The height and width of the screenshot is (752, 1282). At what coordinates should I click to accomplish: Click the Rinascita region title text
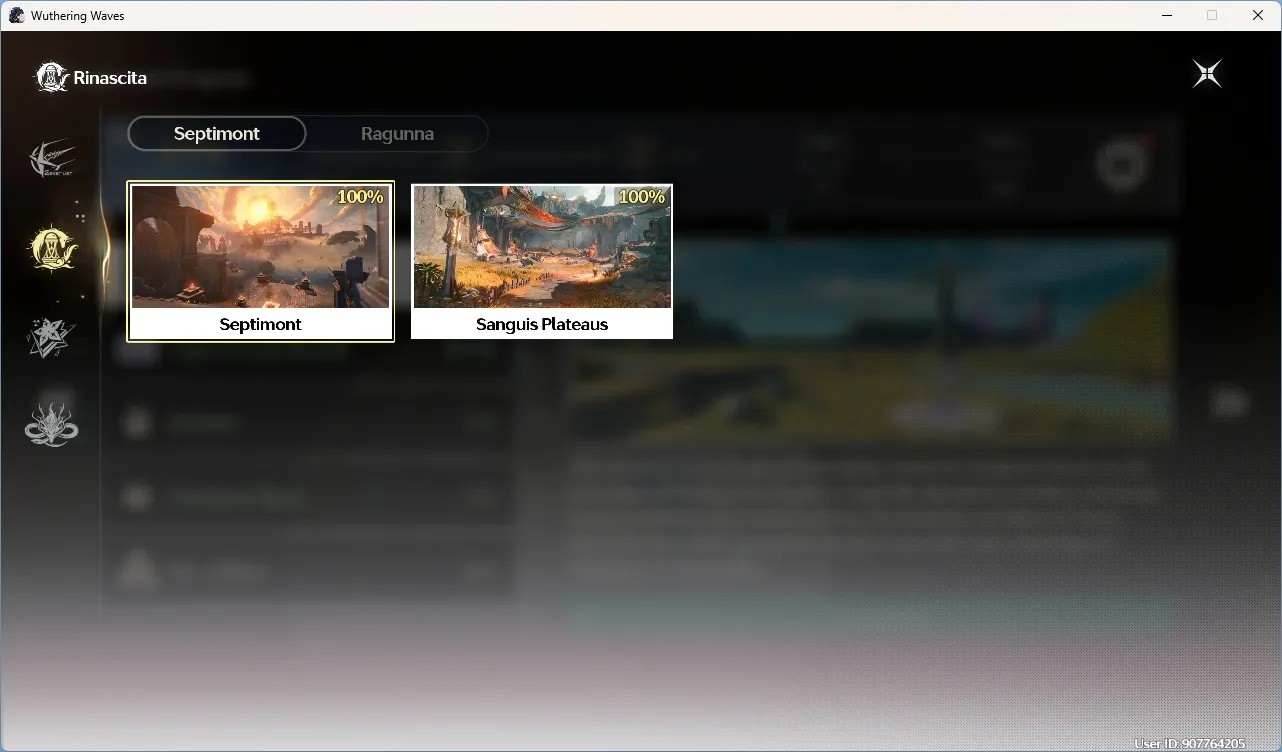110,78
